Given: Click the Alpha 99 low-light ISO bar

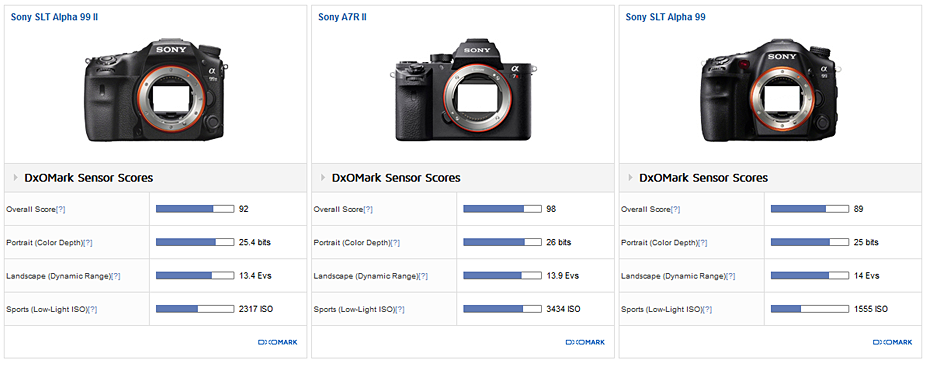Looking at the screenshot, I should click(809, 309).
